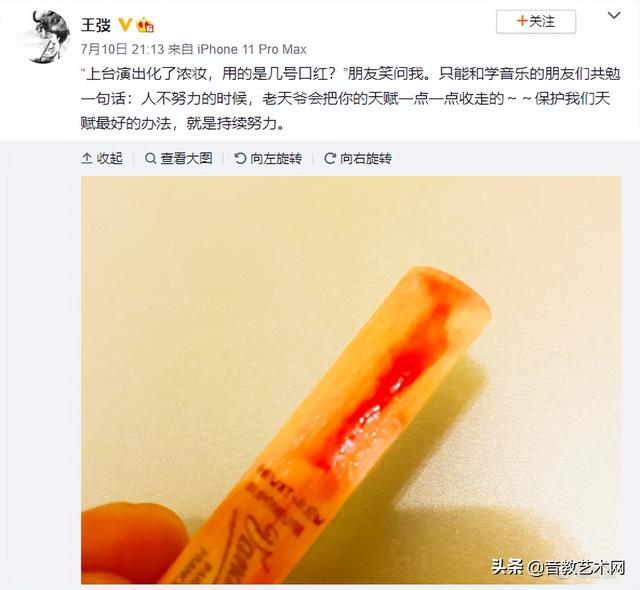Click the rotate-right arrow icon
640x590 pixels.
pos(330,158)
